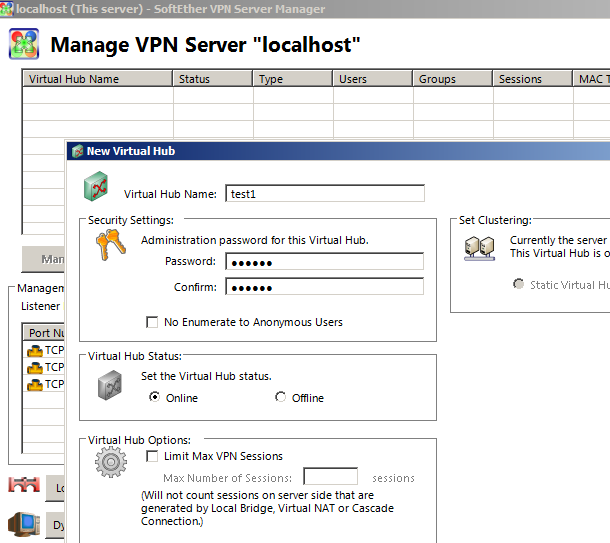
Task: Click the gear icon in Virtual Hub Options
Action: pyautogui.click(x=111, y=462)
